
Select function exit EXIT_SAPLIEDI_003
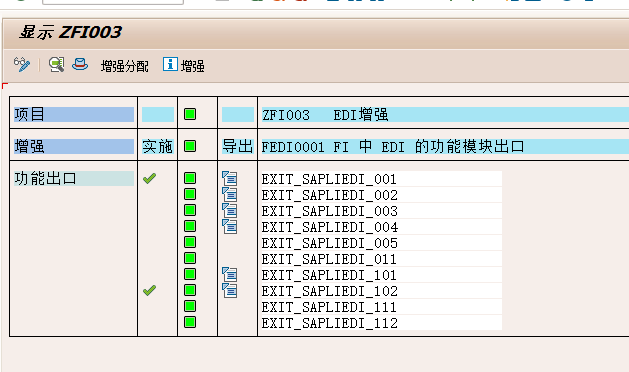[381, 211]
